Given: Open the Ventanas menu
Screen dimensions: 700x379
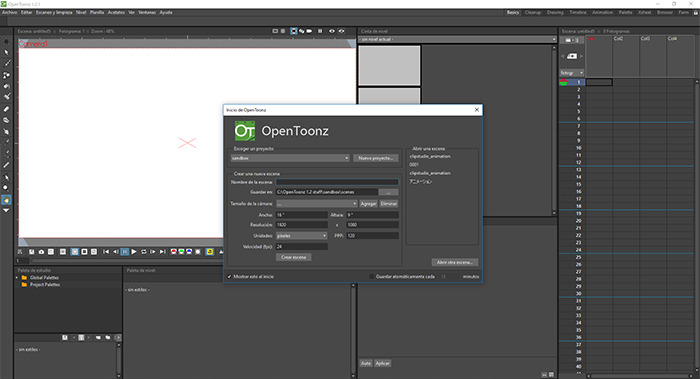Looking at the screenshot, I should [147, 12].
